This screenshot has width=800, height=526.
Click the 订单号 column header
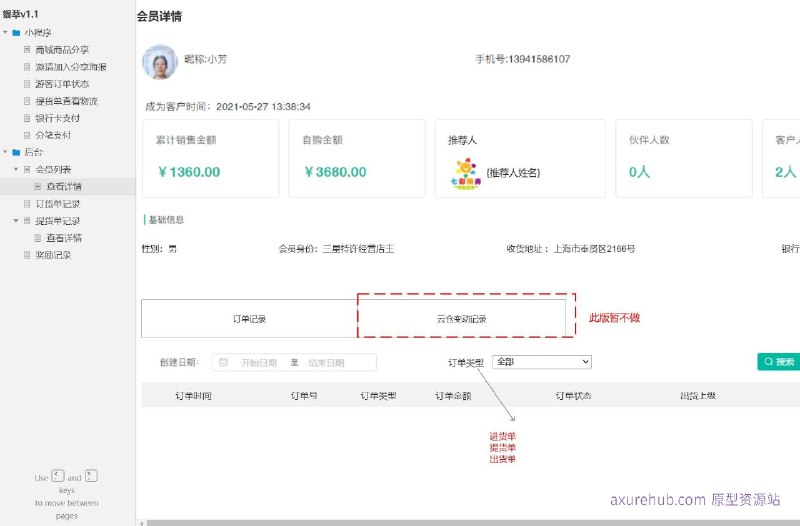pos(304,395)
